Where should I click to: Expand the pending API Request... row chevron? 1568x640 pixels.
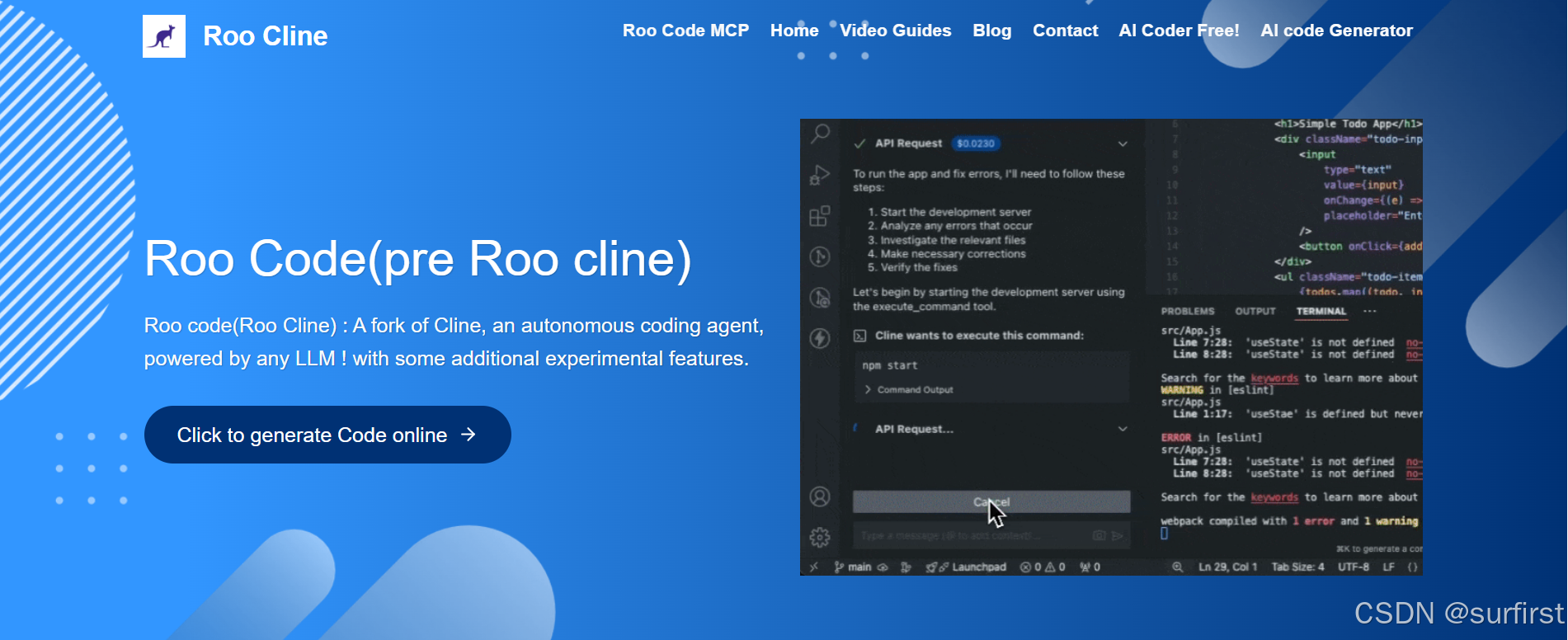pyautogui.click(x=1123, y=429)
